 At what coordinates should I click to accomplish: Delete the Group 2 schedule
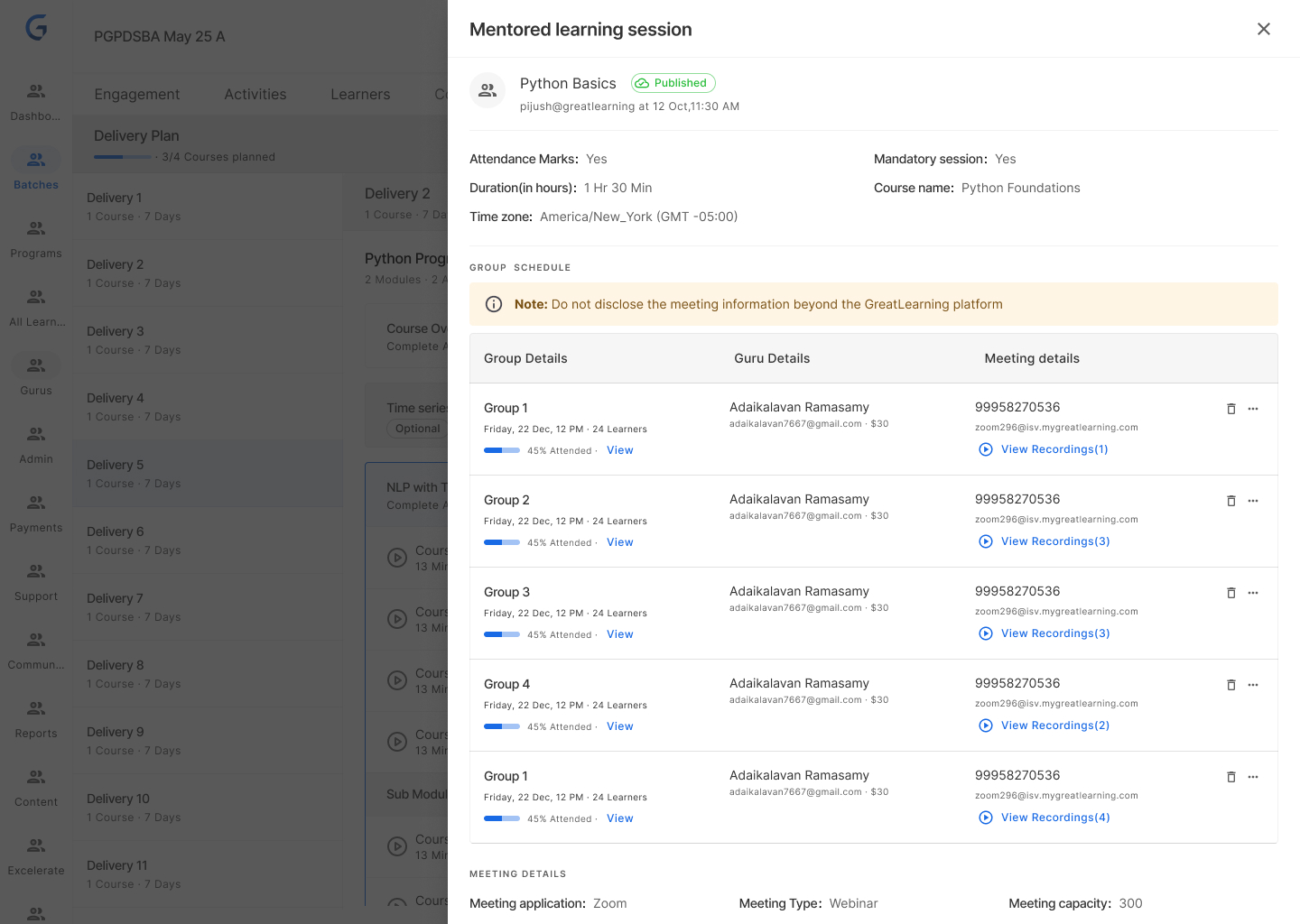click(x=1231, y=501)
